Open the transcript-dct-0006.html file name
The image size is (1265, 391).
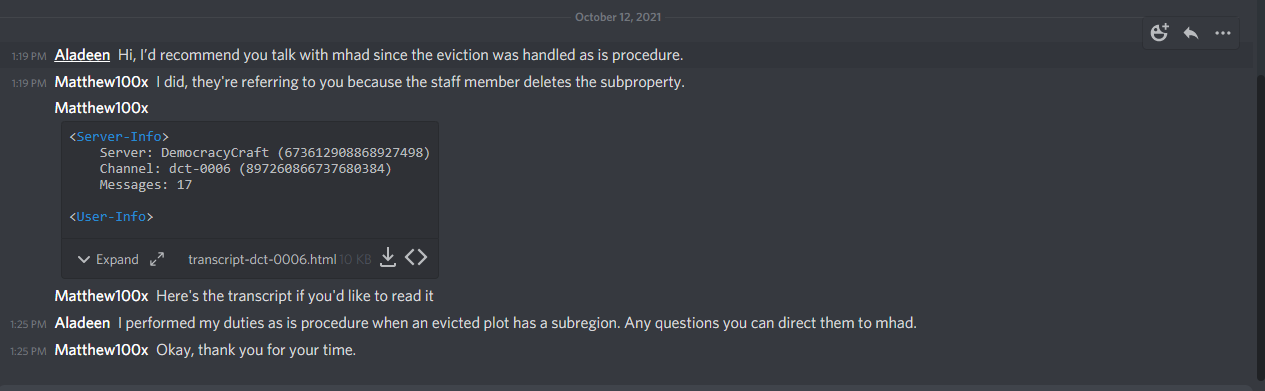click(x=262, y=259)
